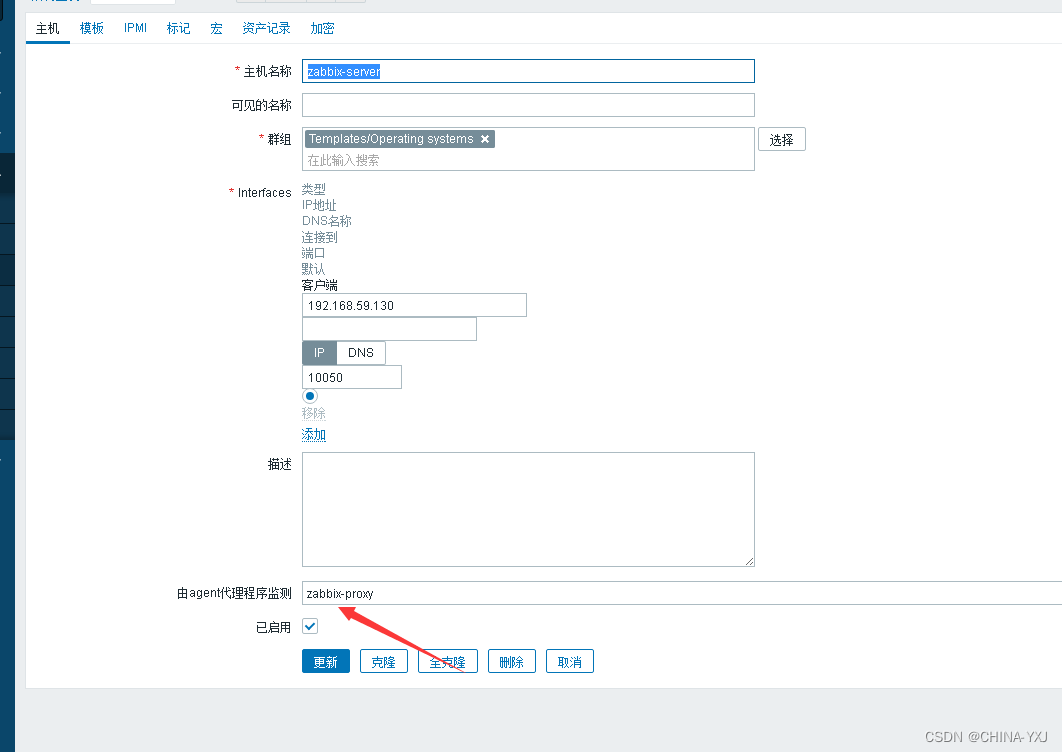Switch to the 主机 tab
Image resolution: width=1062 pixels, height=752 pixels.
[47, 28]
